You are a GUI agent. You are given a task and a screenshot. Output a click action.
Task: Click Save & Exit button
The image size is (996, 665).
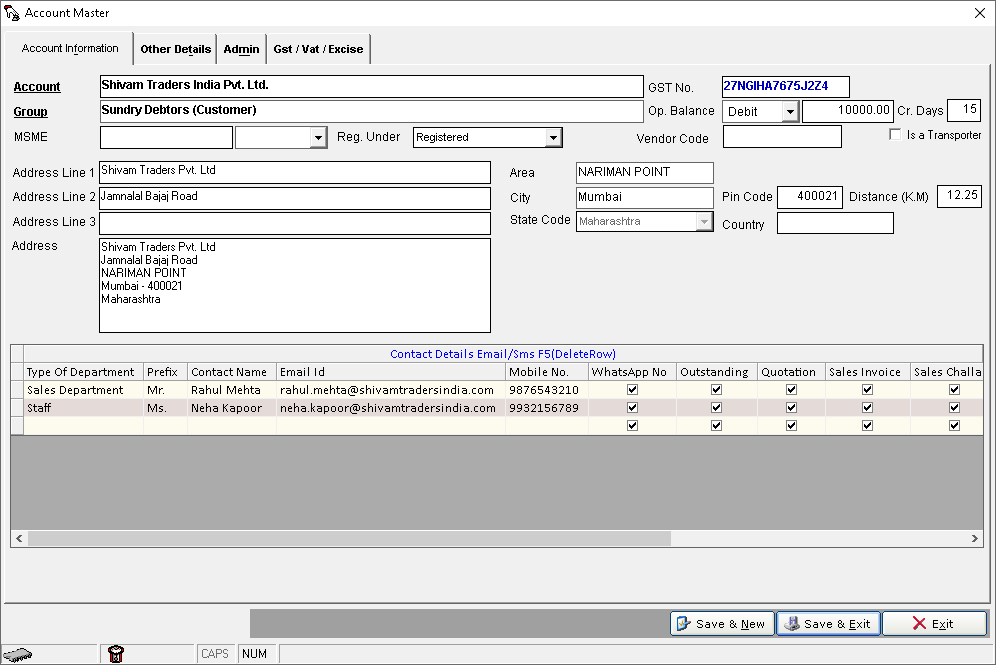click(x=828, y=624)
